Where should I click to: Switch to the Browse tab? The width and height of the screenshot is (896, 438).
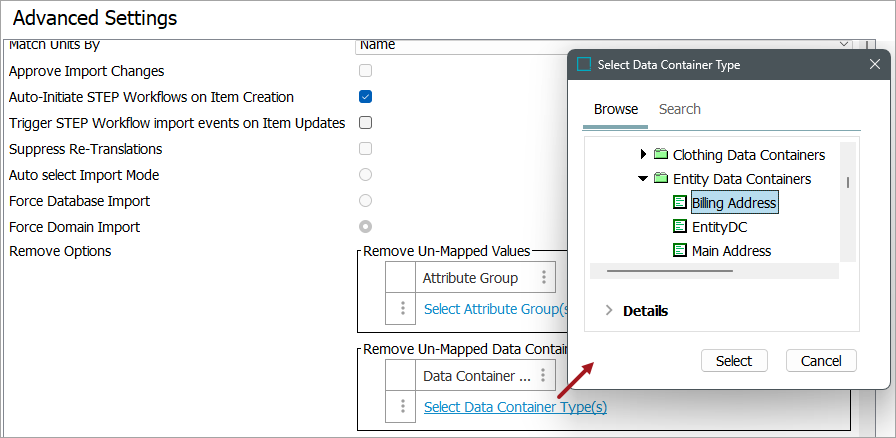click(615, 109)
